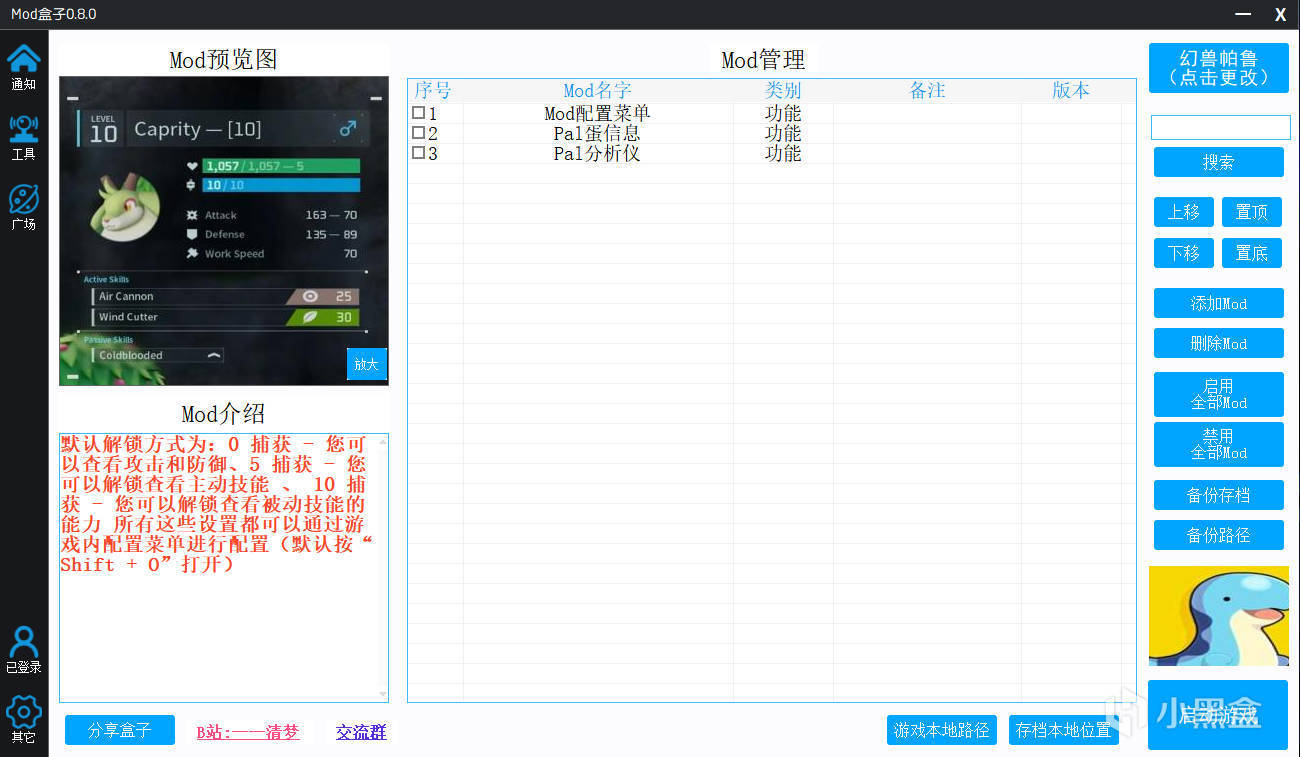This screenshot has width=1300, height=757.
Task: Sort by the 类别 column header
Action: tap(783, 90)
